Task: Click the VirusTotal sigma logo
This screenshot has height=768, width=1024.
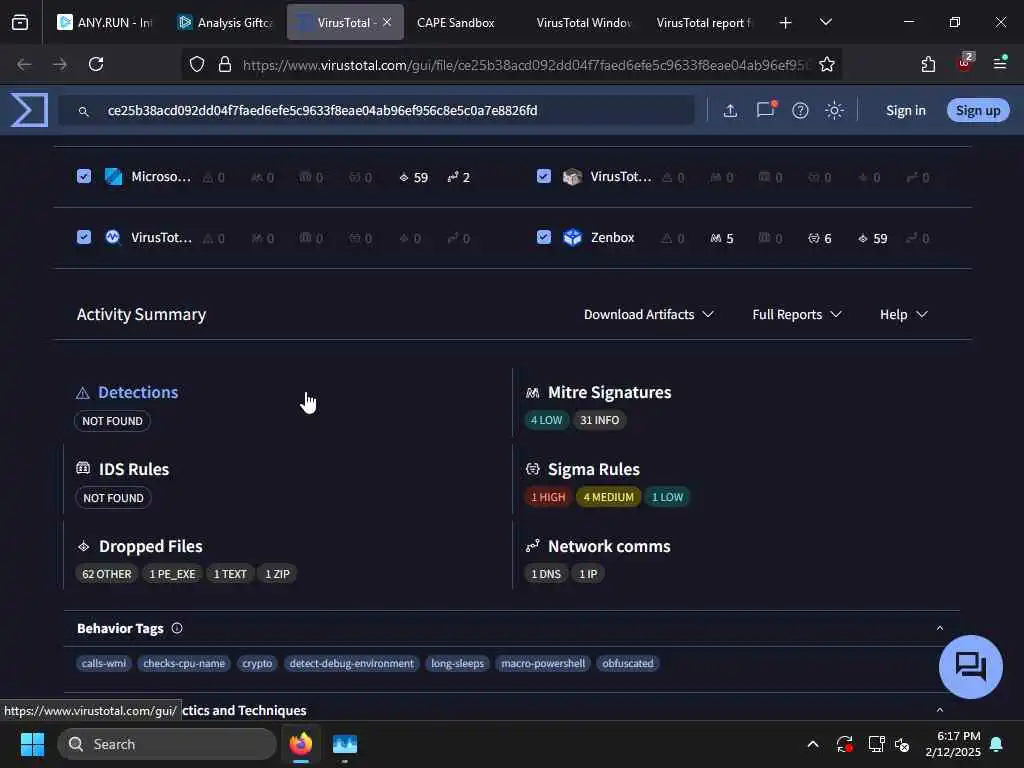Action: (29, 110)
